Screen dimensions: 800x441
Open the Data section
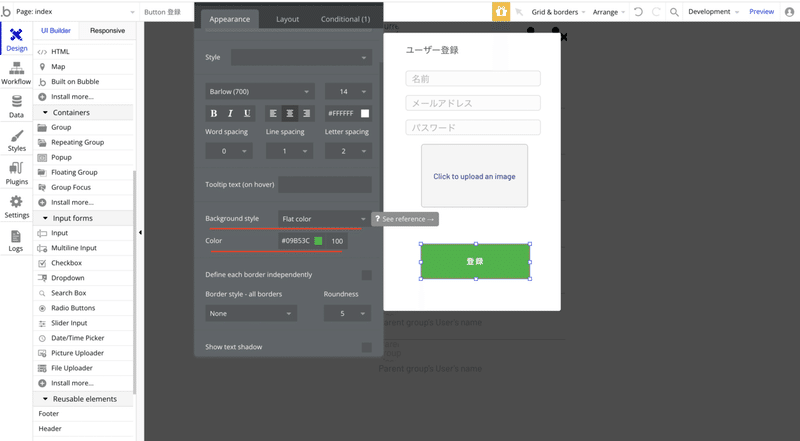(x=16, y=107)
